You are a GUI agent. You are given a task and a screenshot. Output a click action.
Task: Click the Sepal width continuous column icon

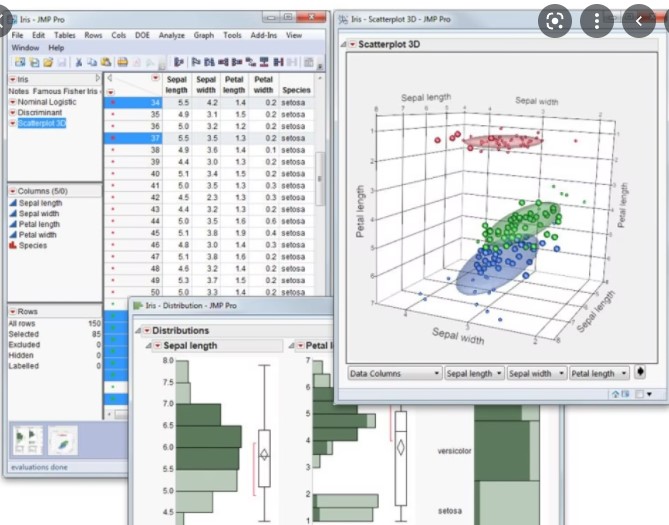tap(13, 213)
